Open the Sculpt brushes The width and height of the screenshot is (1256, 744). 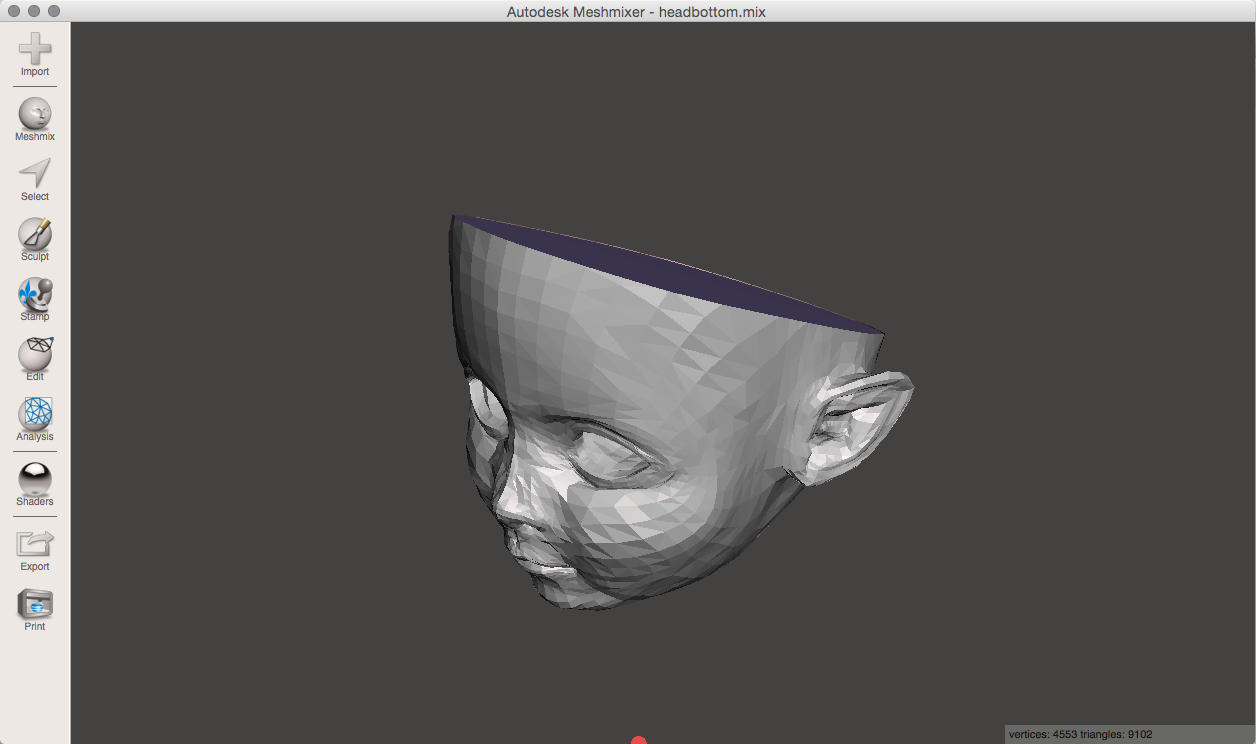[x=35, y=239]
